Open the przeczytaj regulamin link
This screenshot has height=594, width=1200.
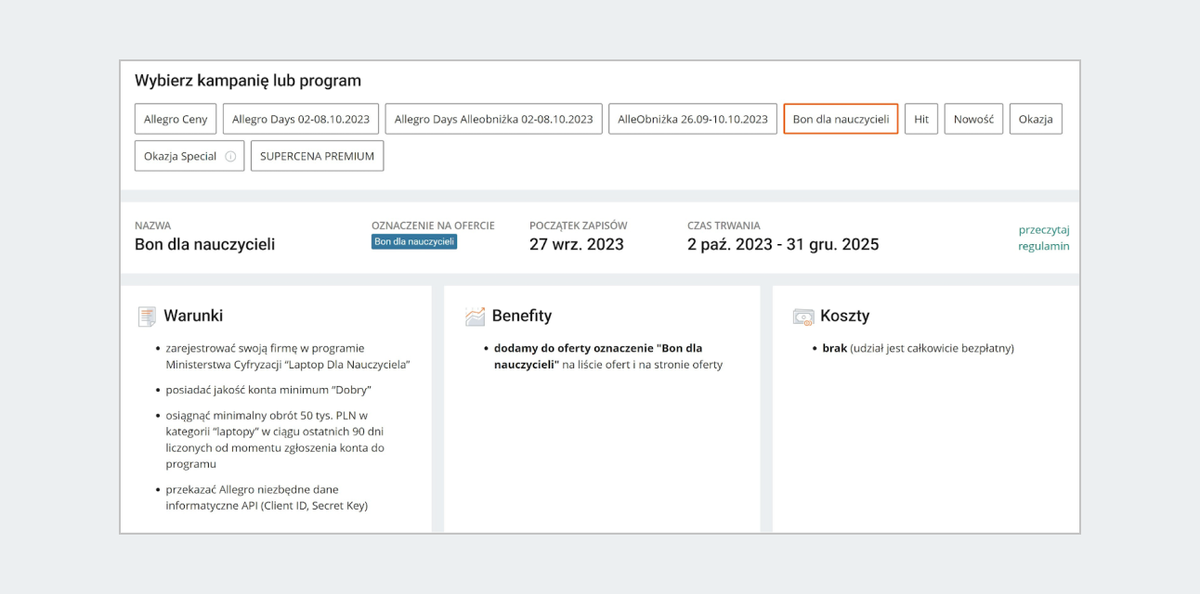tap(1044, 237)
